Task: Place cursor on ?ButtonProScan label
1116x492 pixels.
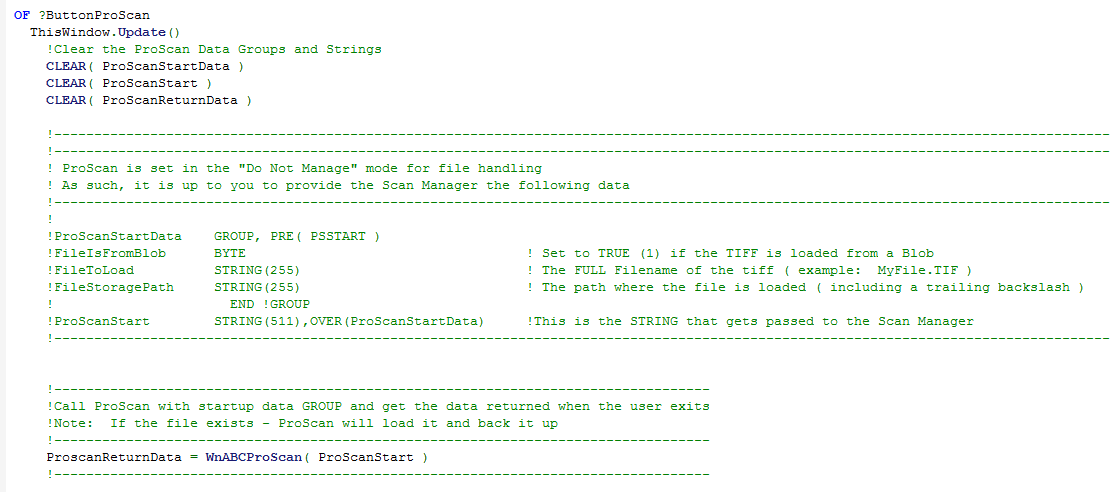Action: [x=90, y=15]
